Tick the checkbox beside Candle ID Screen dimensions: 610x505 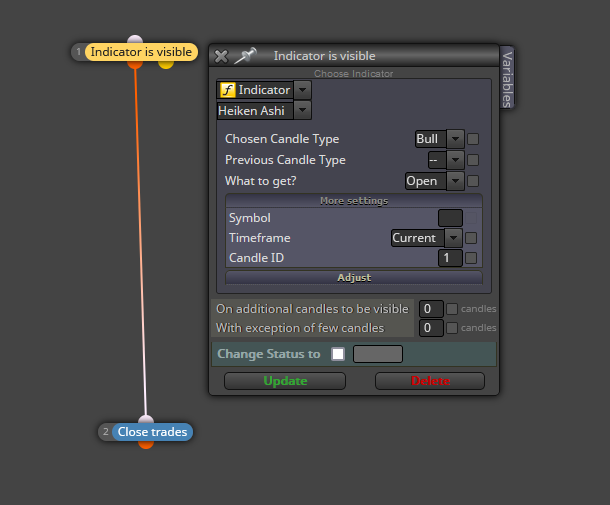point(471,258)
